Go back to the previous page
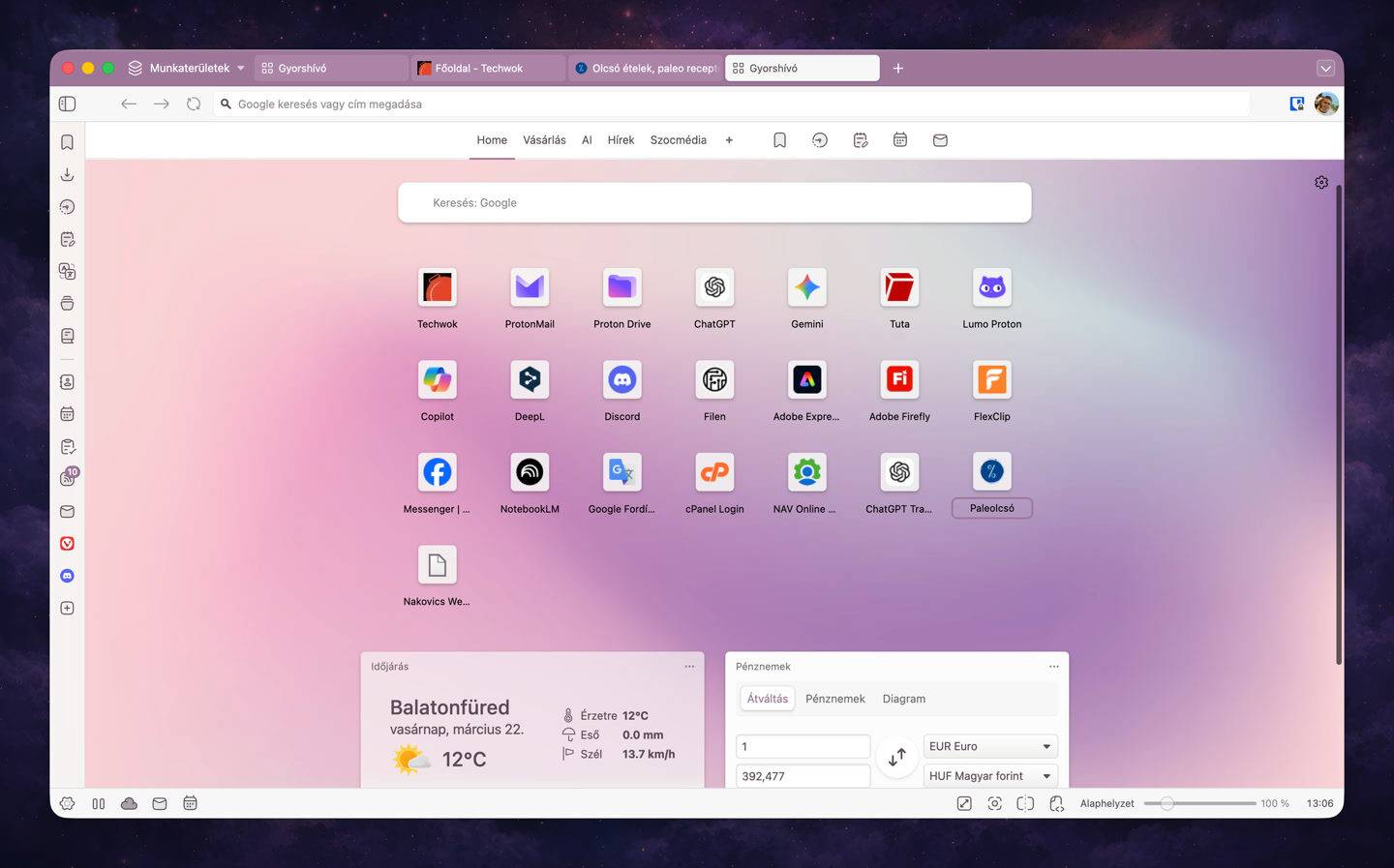Screen dimensions: 1394x868 (x=129, y=104)
